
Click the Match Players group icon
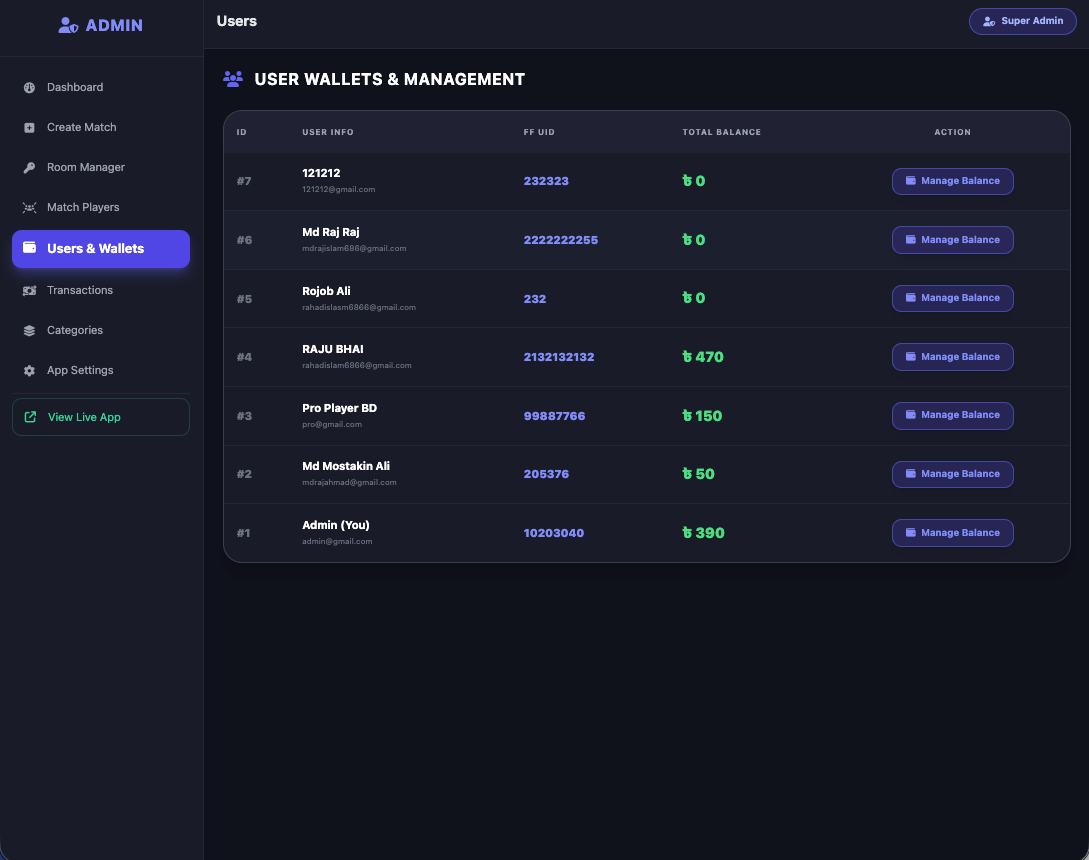tap(29, 208)
